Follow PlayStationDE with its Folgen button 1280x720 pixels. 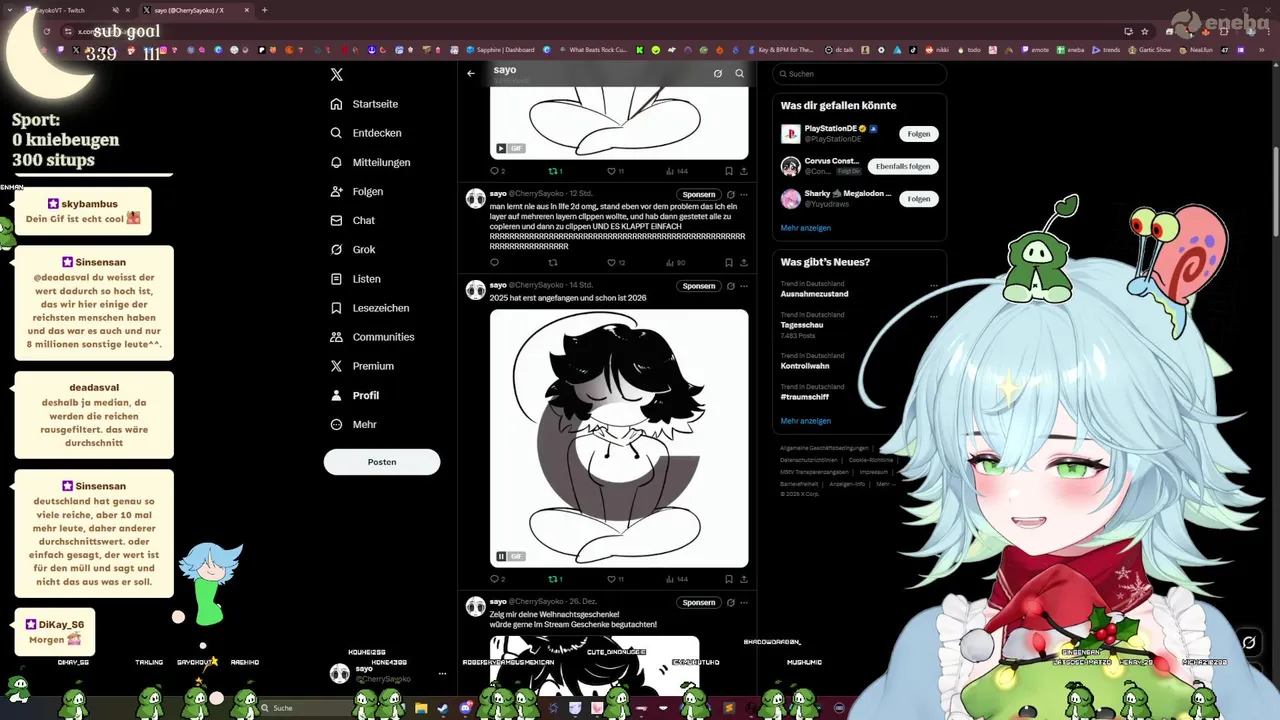[x=919, y=134]
